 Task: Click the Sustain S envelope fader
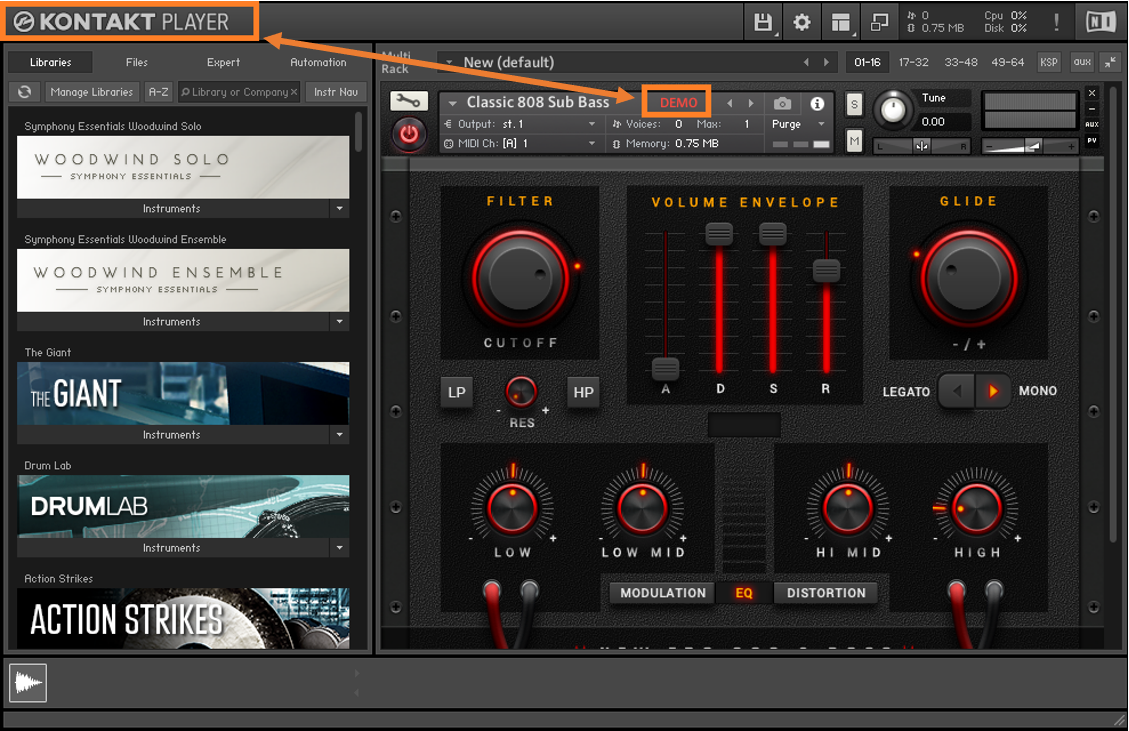click(773, 234)
